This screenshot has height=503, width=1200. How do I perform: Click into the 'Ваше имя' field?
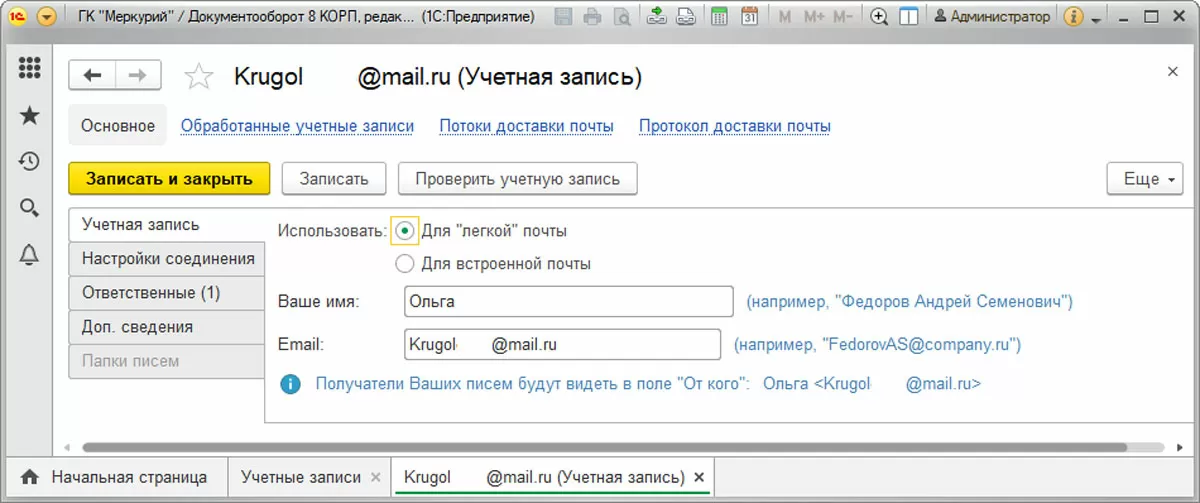[569, 301]
